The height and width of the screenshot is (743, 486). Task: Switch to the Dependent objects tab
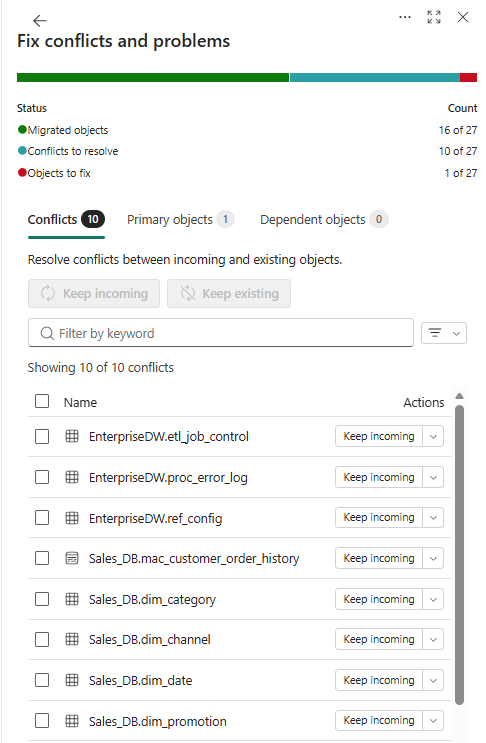324,219
